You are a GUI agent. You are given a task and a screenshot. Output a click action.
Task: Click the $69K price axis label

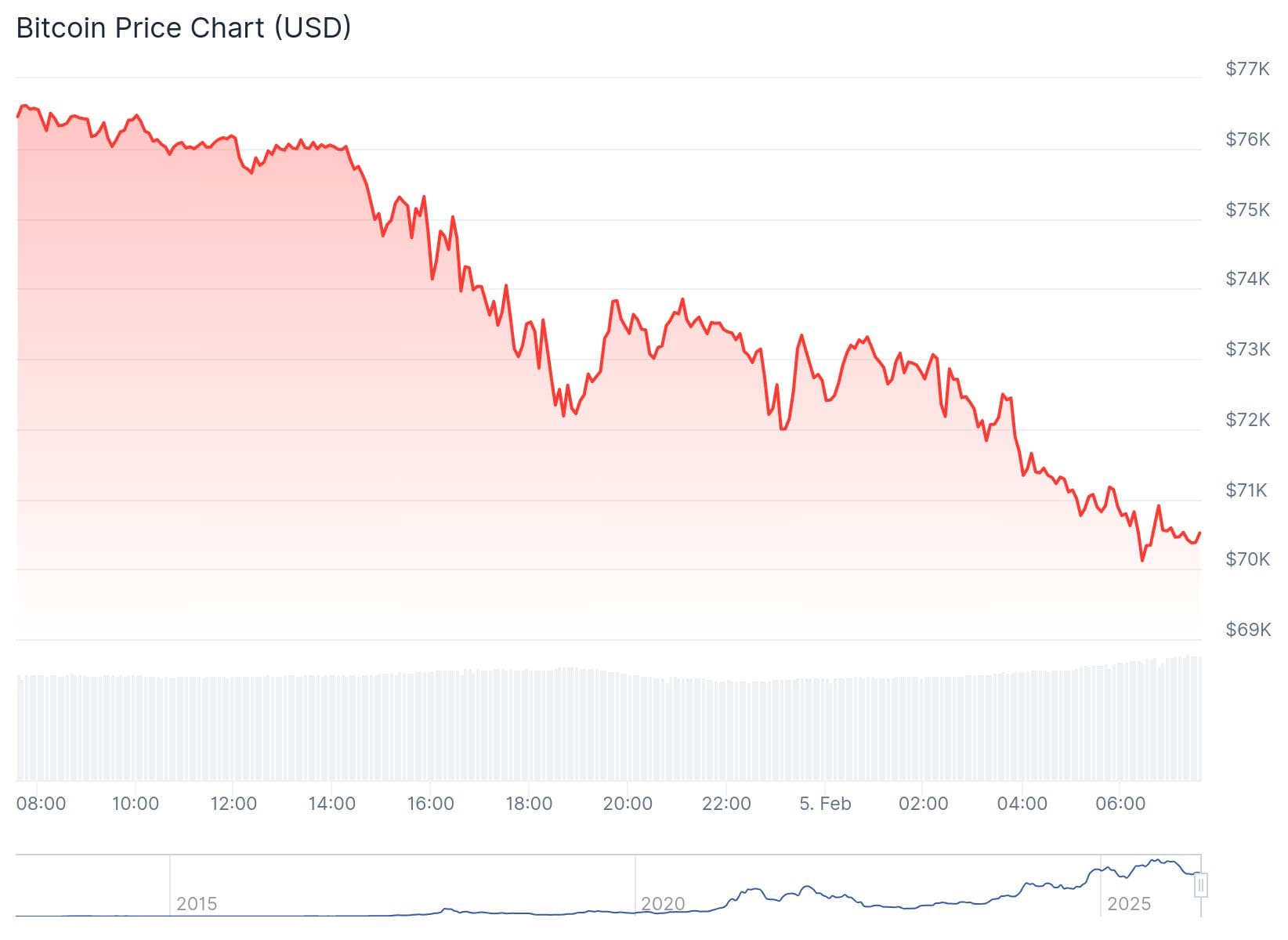pyautogui.click(x=1247, y=630)
